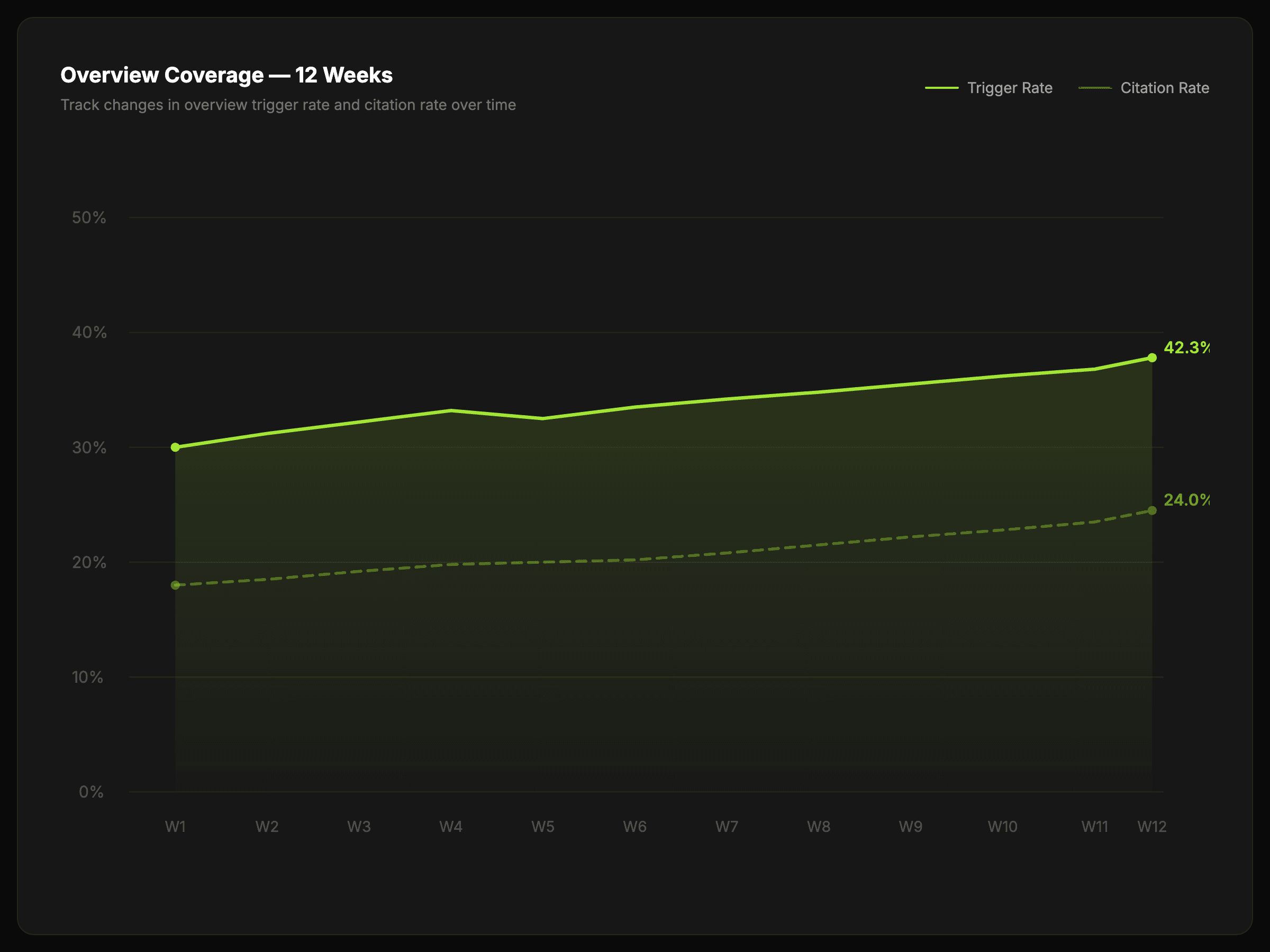Select the W4 axis label
This screenshot has height=952, width=1270.
[451, 826]
